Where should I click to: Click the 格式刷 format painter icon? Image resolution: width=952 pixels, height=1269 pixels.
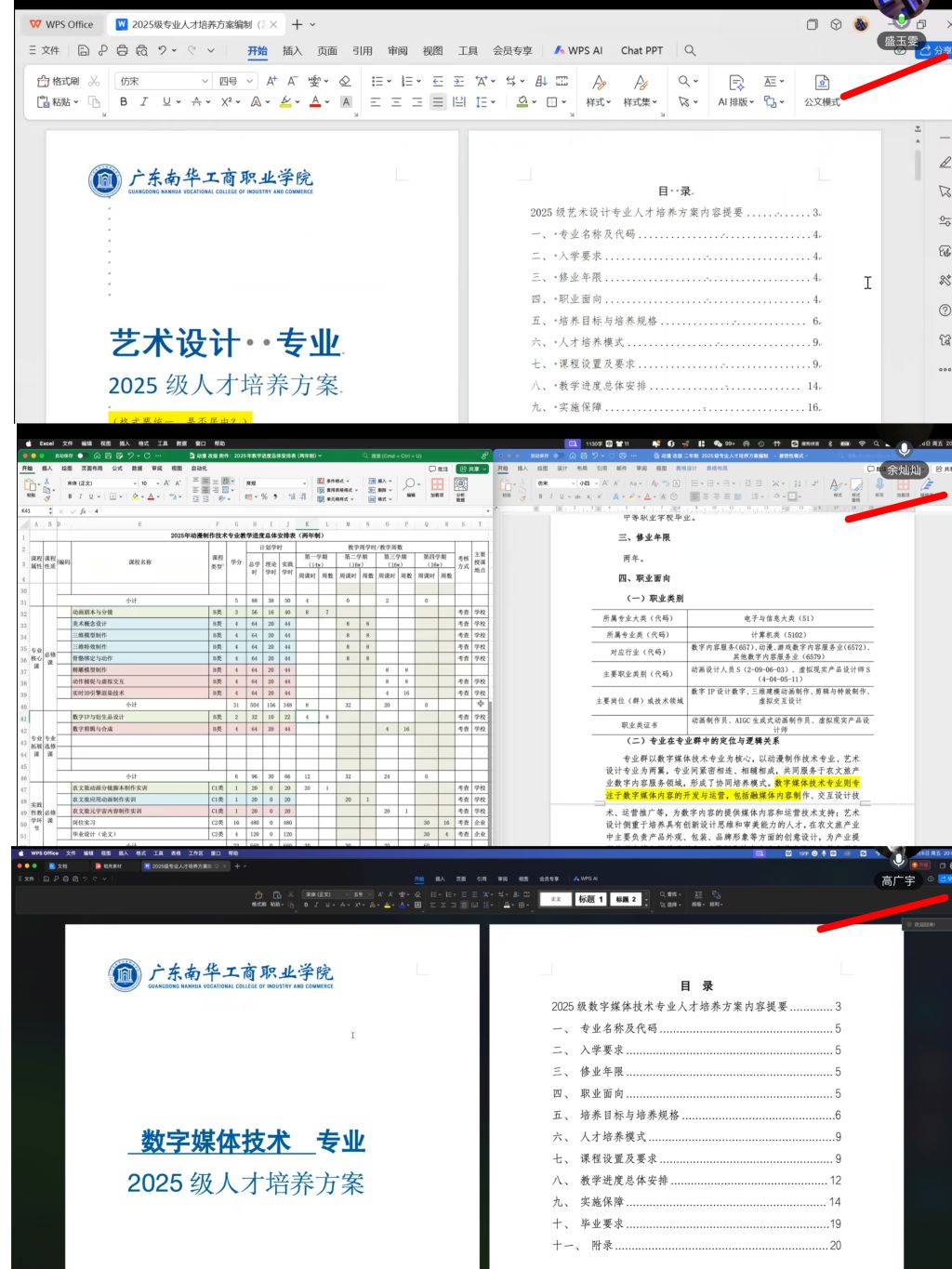coord(58,82)
